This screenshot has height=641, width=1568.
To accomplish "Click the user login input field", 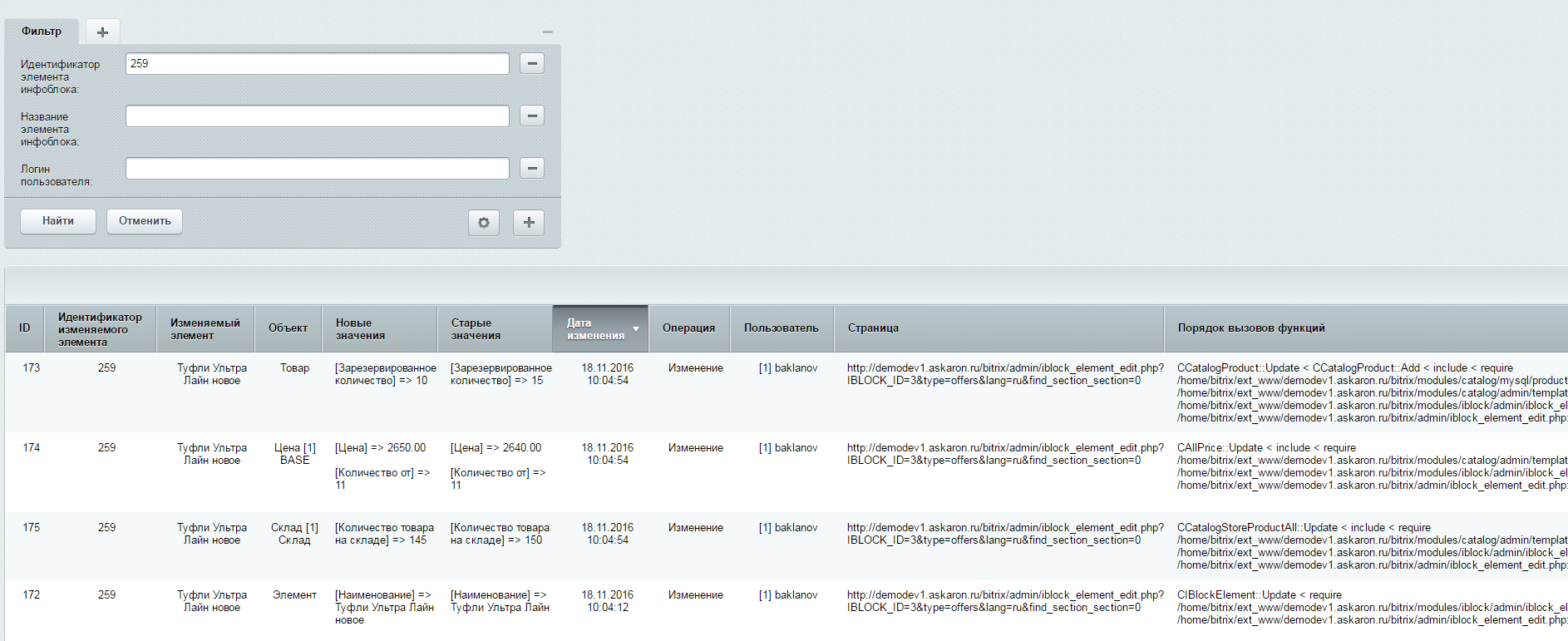I will click(x=317, y=169).
